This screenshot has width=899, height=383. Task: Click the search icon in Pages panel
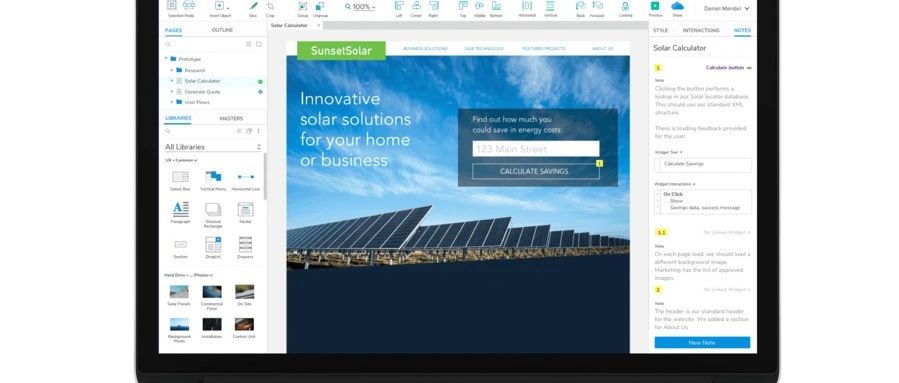[168, 44]
